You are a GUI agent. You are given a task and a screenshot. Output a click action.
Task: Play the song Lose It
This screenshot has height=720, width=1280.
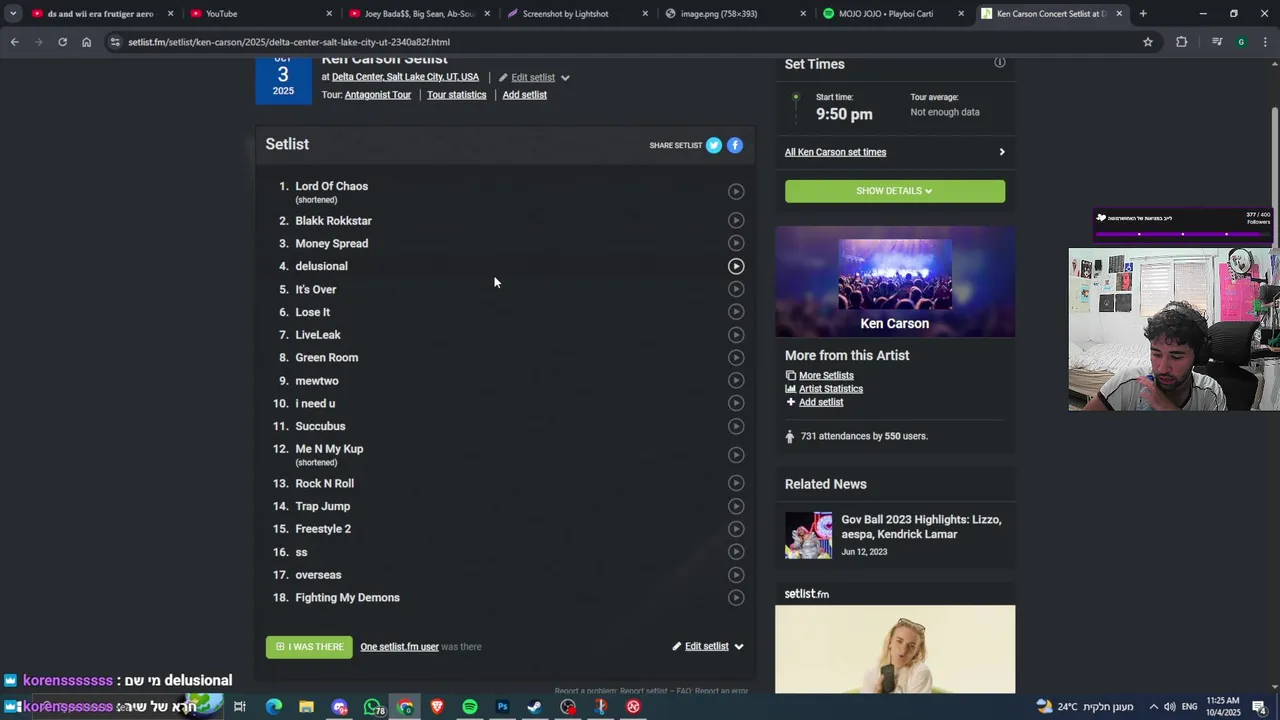click(736, 312)
